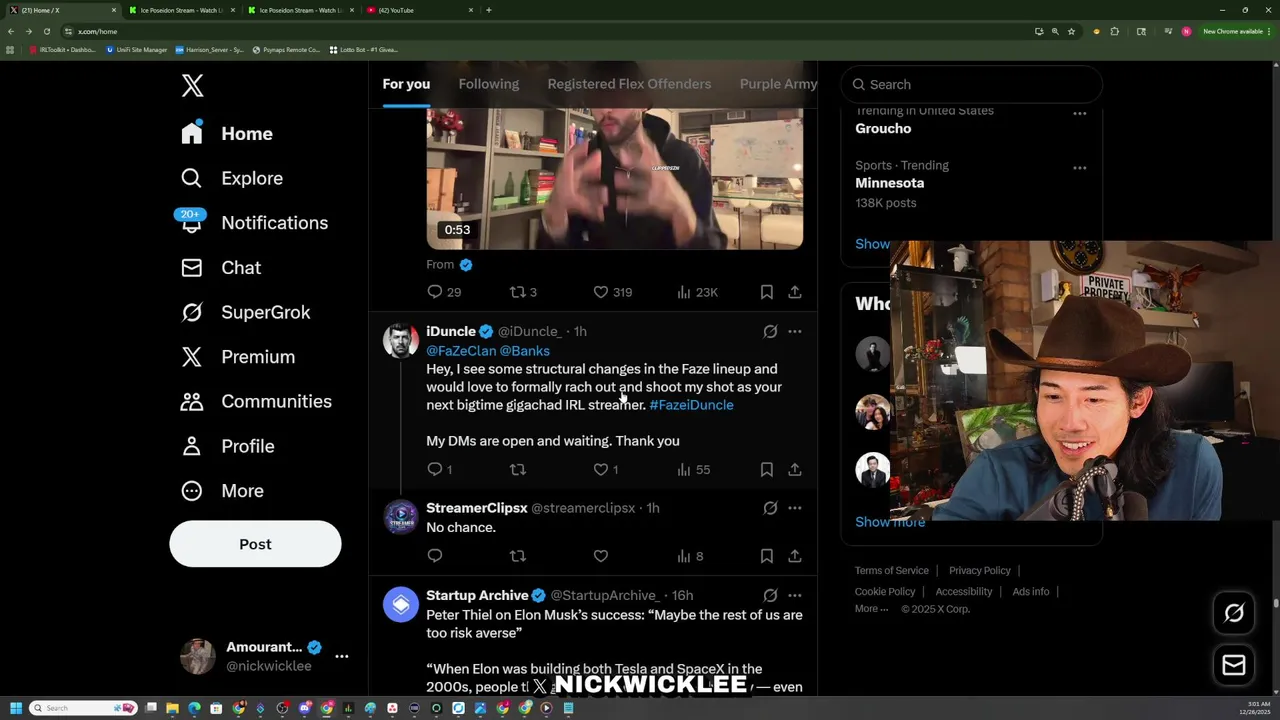Image resolution: width=1280 pixels, height=720 pixels.
Task: Click the @FaZeClan mention
Action: [x=460, y=351]
